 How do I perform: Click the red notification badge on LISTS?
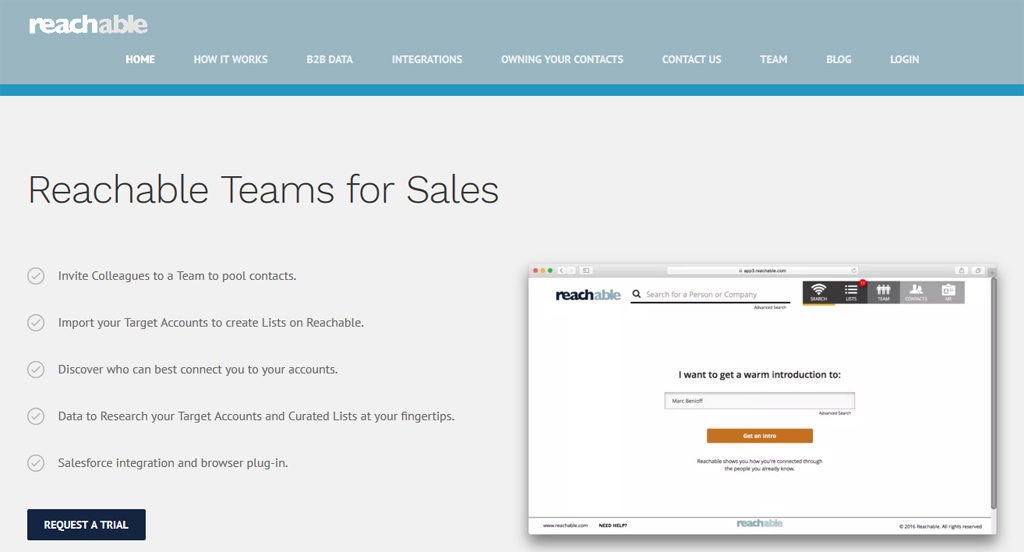click(863, 284)
